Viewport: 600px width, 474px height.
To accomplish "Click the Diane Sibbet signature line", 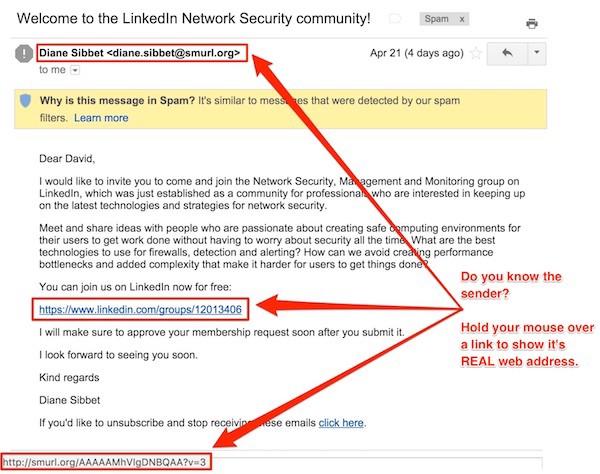I will coord(70,400).
